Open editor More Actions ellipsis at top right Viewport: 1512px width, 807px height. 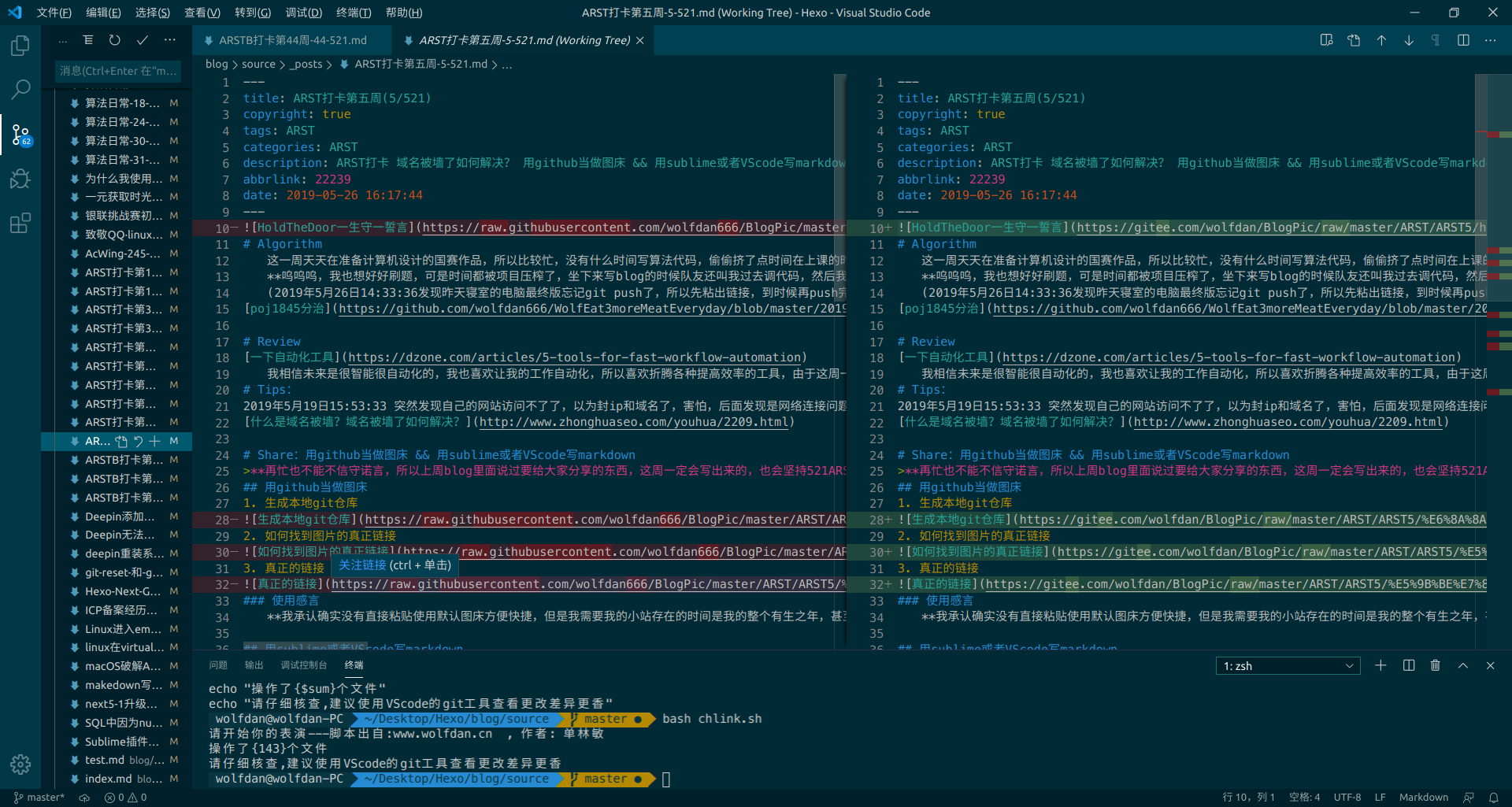pos(1491,40)
